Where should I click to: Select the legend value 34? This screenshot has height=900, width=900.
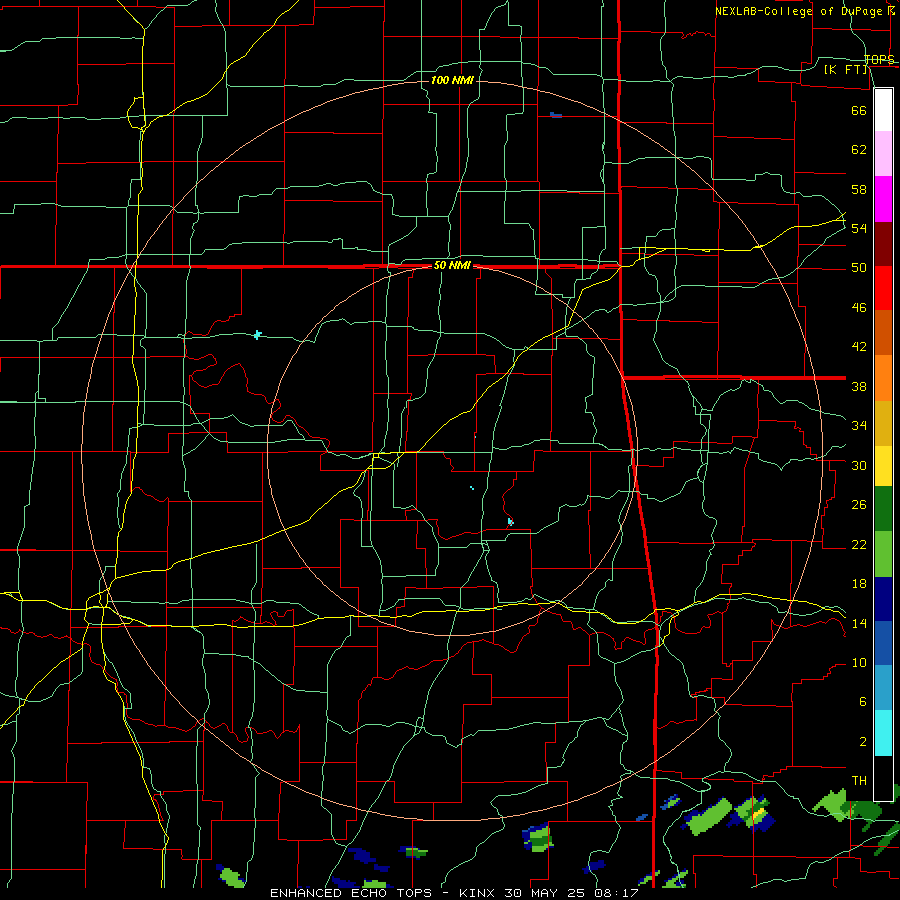click(859, 426)
